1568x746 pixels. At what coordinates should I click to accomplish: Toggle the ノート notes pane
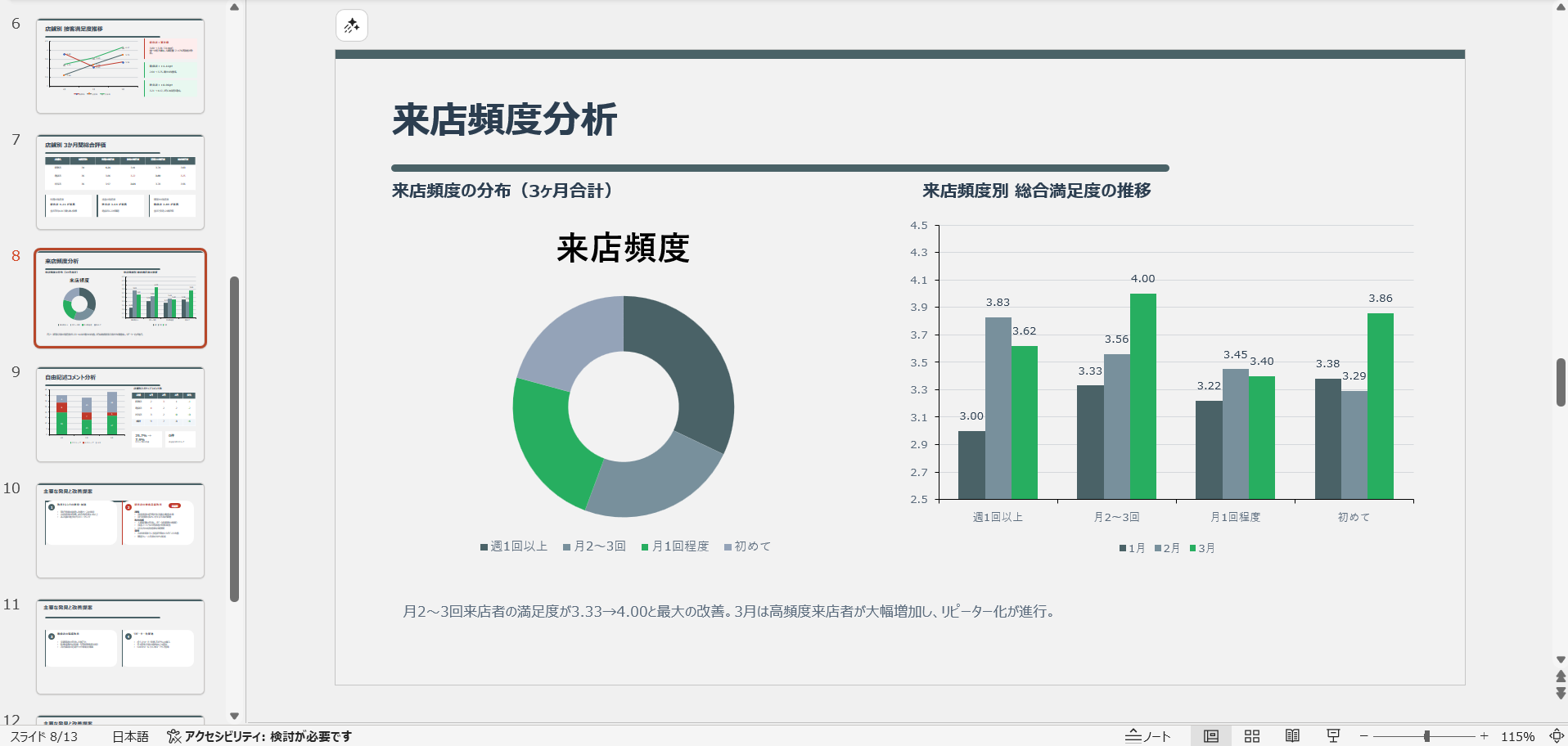(1148, 736)
